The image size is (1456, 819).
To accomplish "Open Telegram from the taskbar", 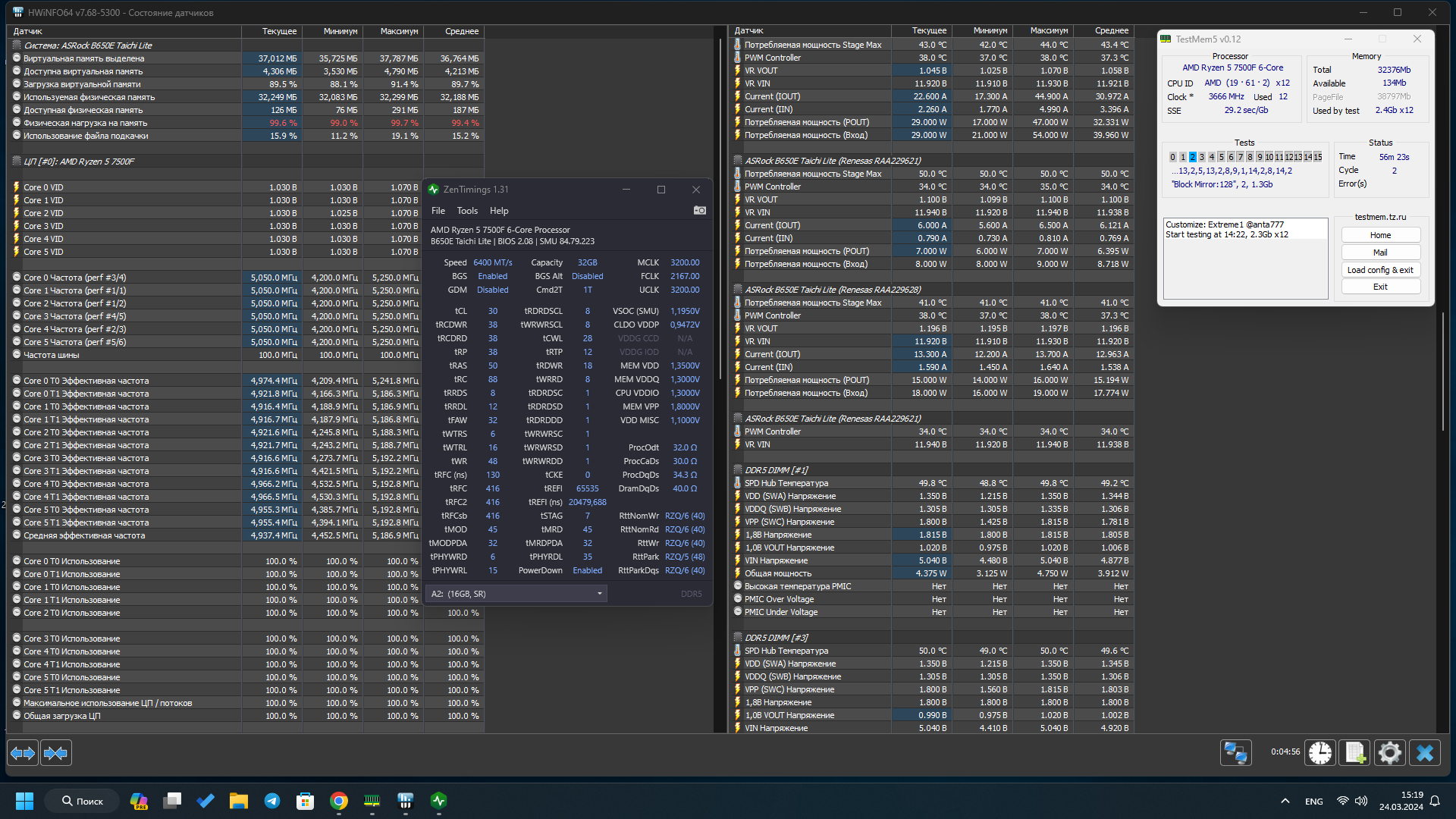I will coord(271,801).
